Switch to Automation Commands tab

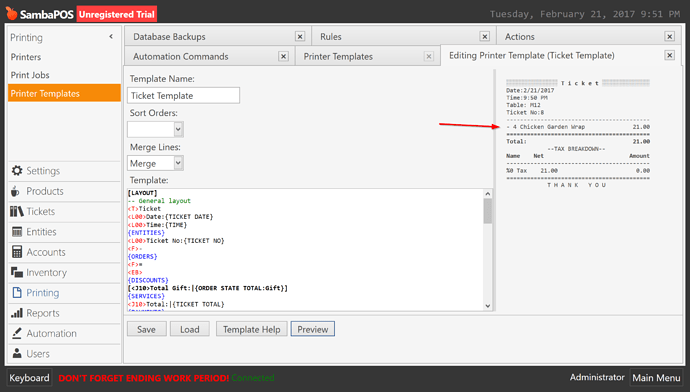click(x=180, y=57)
